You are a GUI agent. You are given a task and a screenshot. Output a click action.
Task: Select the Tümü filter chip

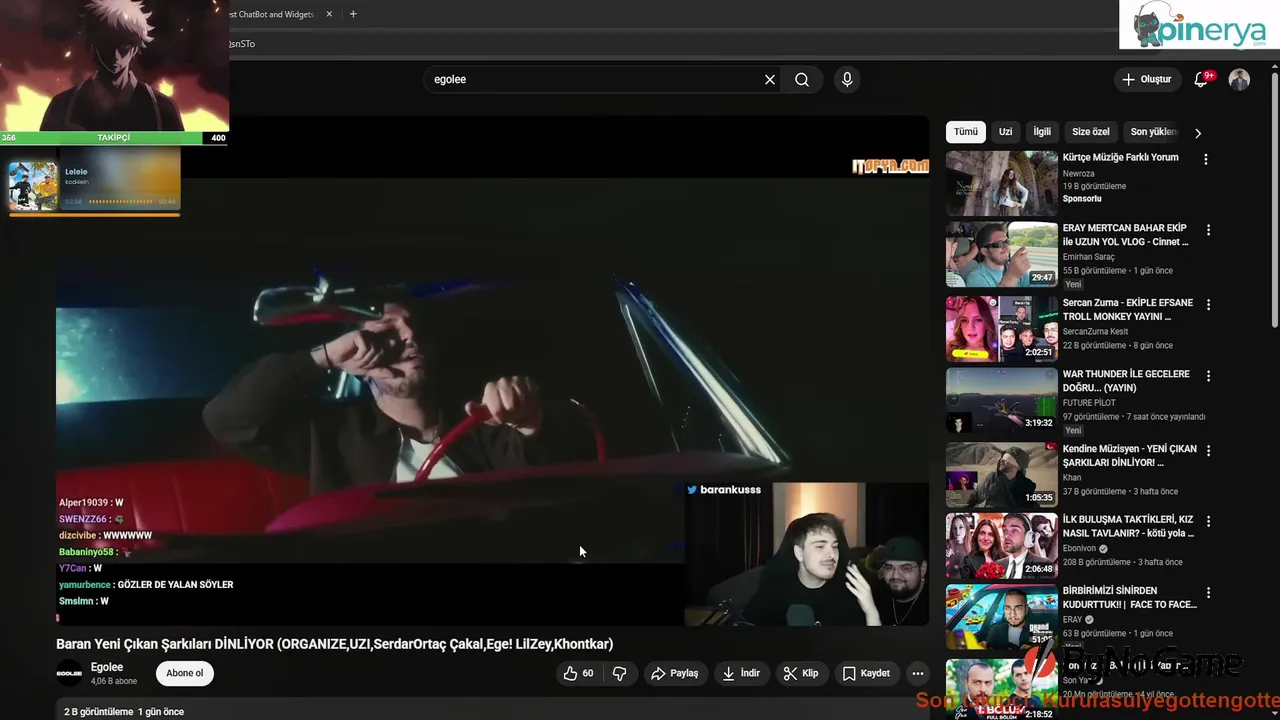click(x=965, y=132)
